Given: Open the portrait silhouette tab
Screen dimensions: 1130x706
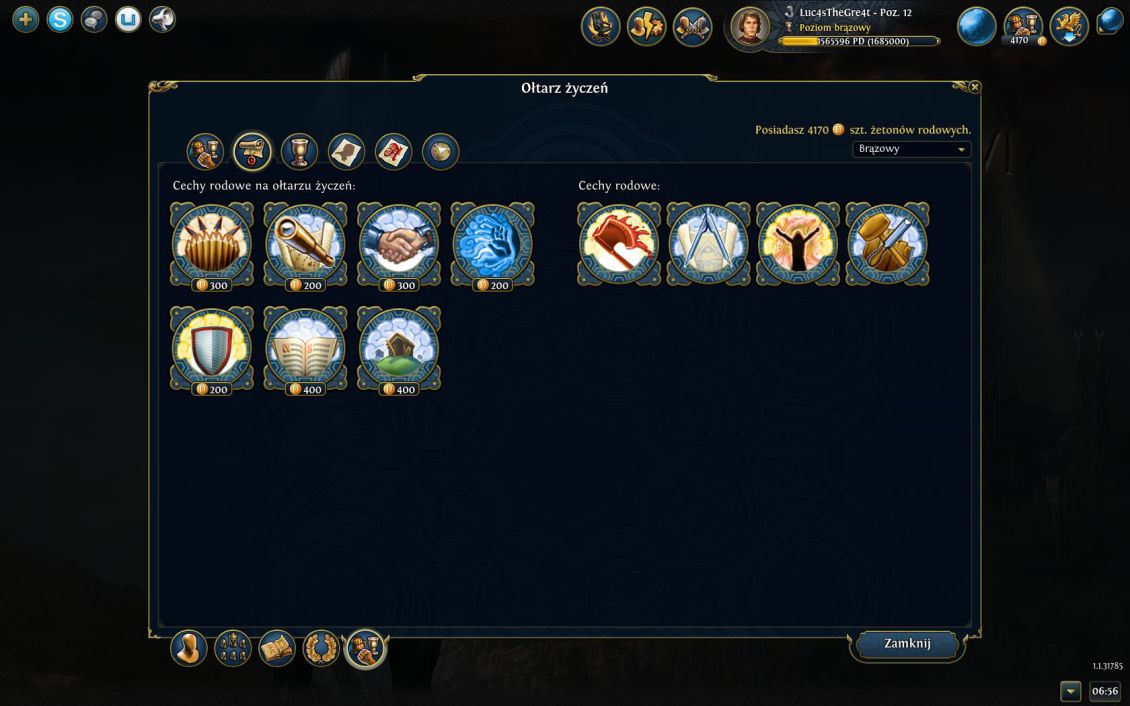Looking at the screenshot, I should pyautogui.click(x=347, y=151).
